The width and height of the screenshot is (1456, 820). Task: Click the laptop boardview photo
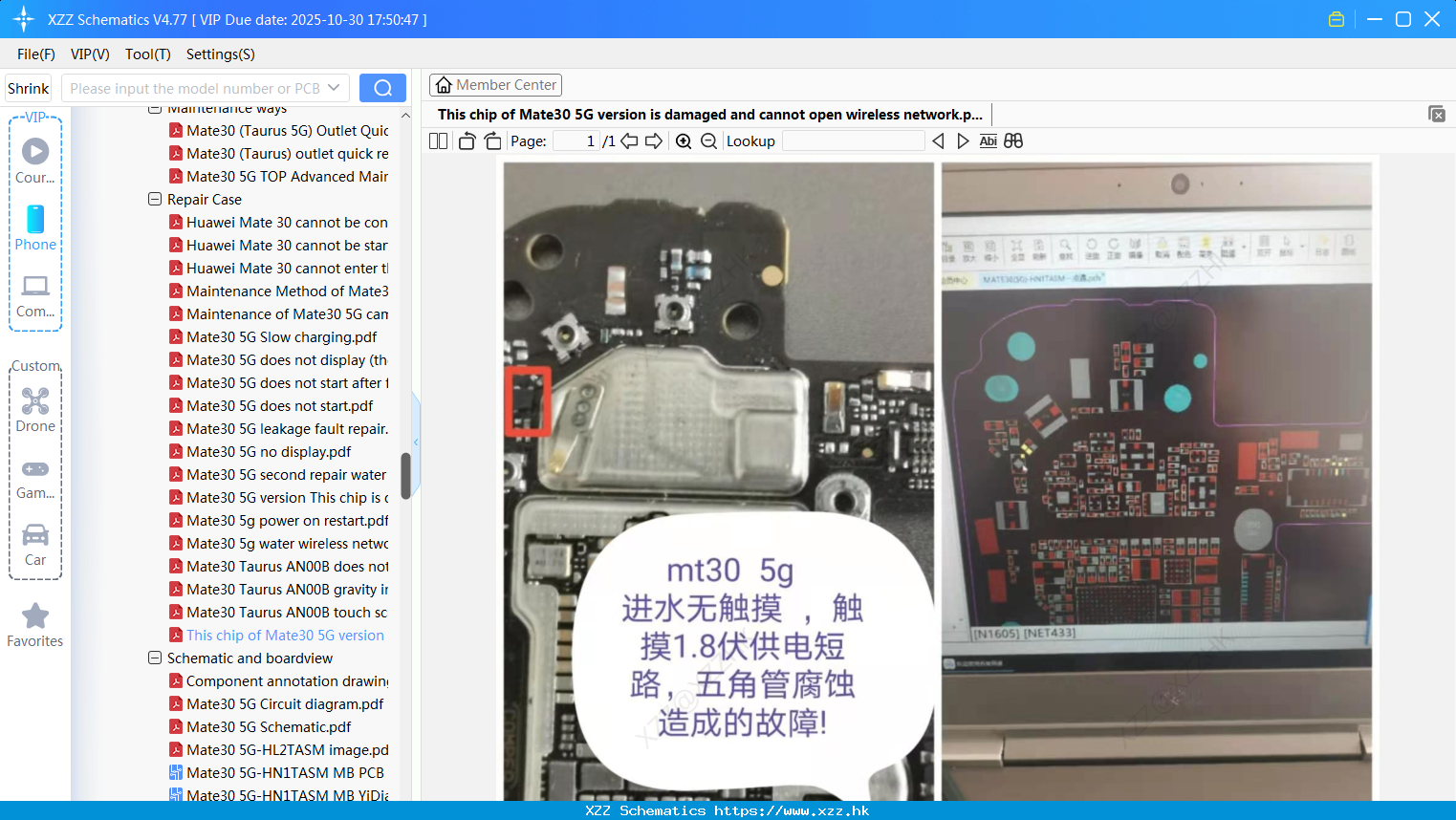point(1157,481)
